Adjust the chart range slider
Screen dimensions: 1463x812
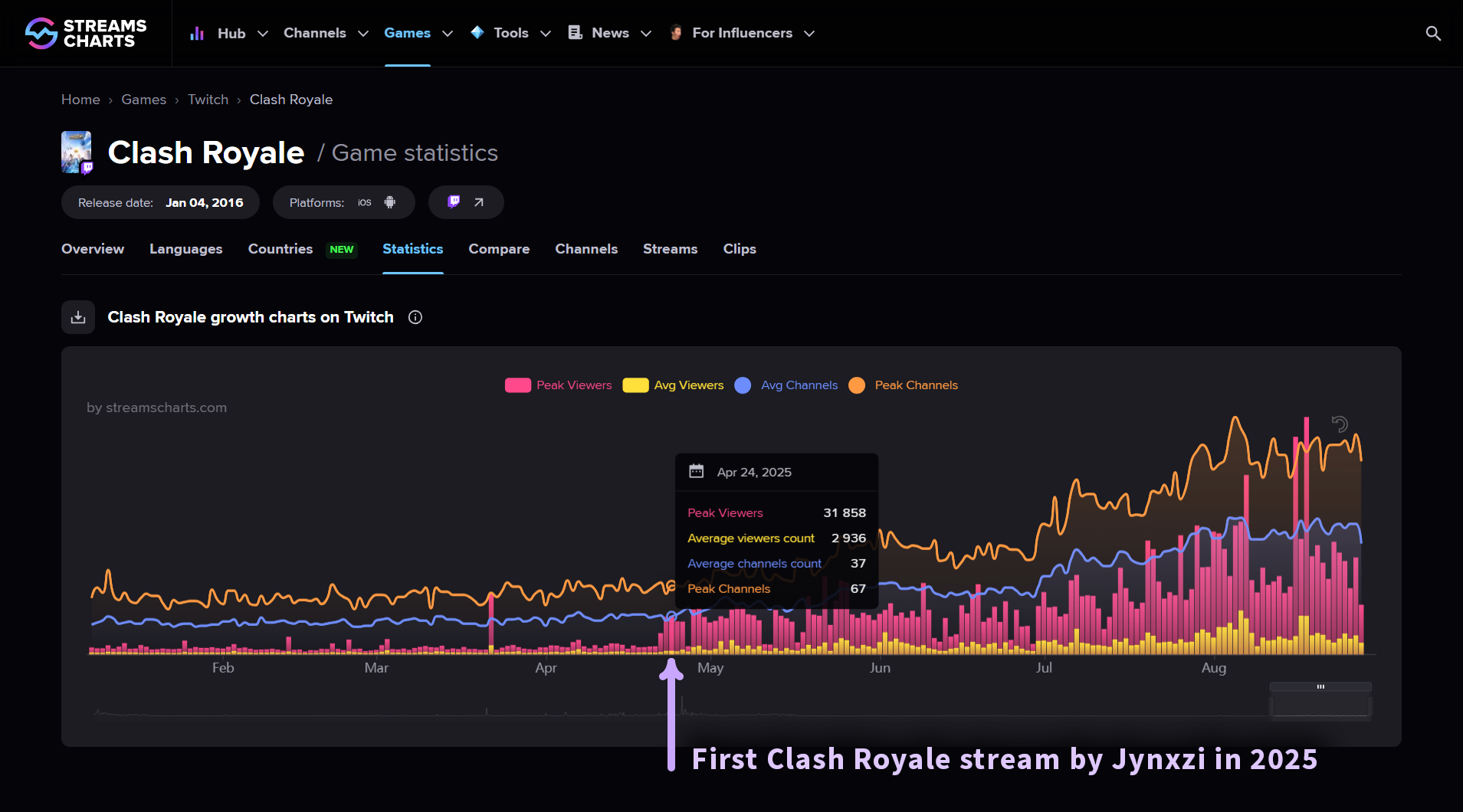coord(1320,688)
